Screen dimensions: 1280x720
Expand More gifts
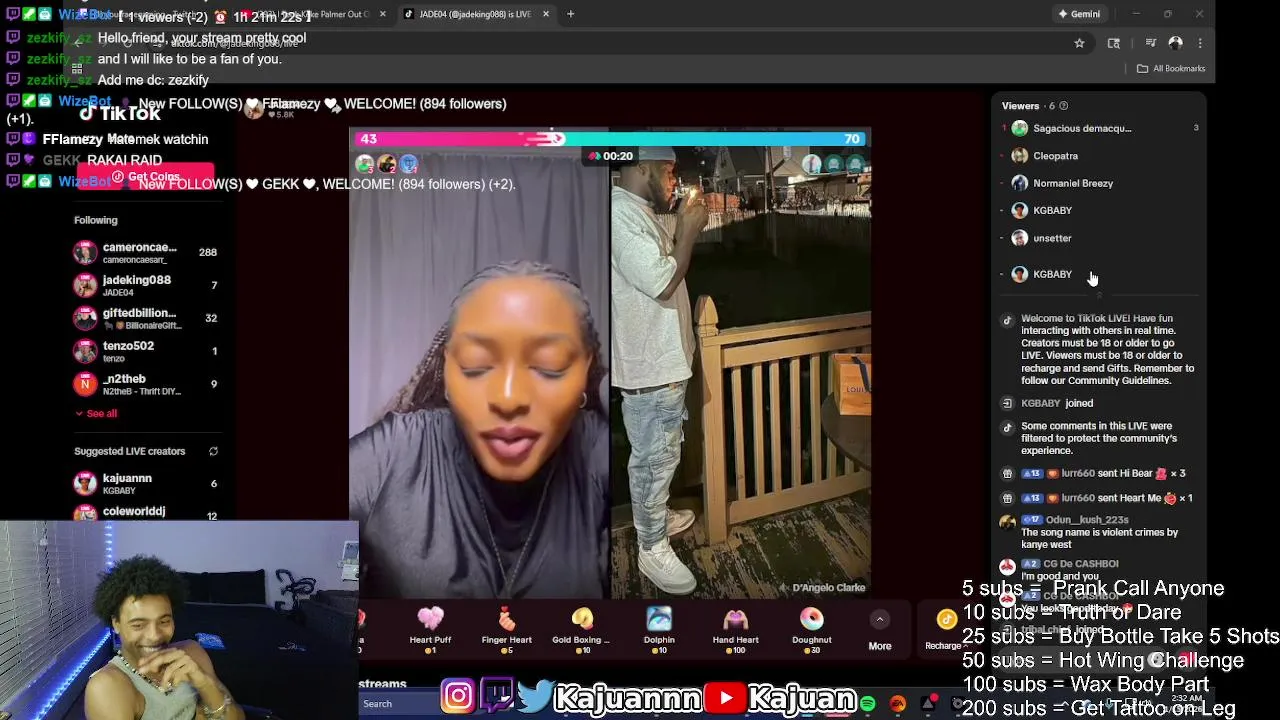880,632
